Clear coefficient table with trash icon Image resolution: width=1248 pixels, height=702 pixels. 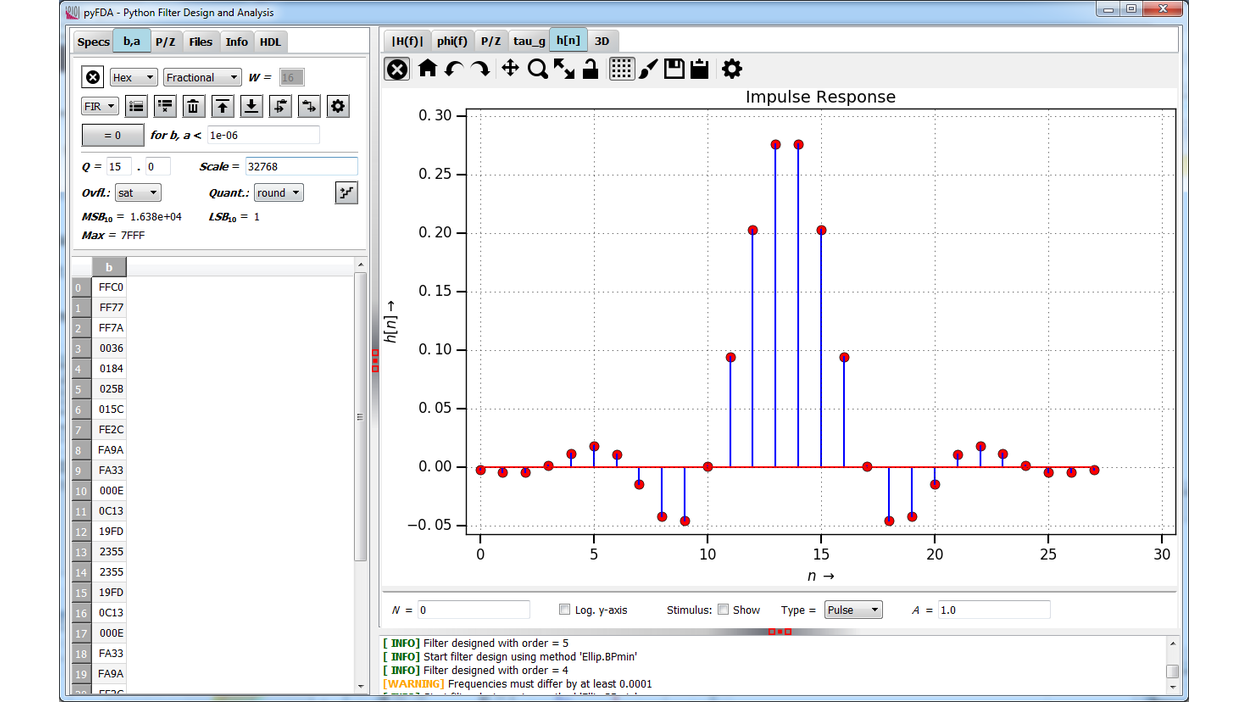[194, 106]
